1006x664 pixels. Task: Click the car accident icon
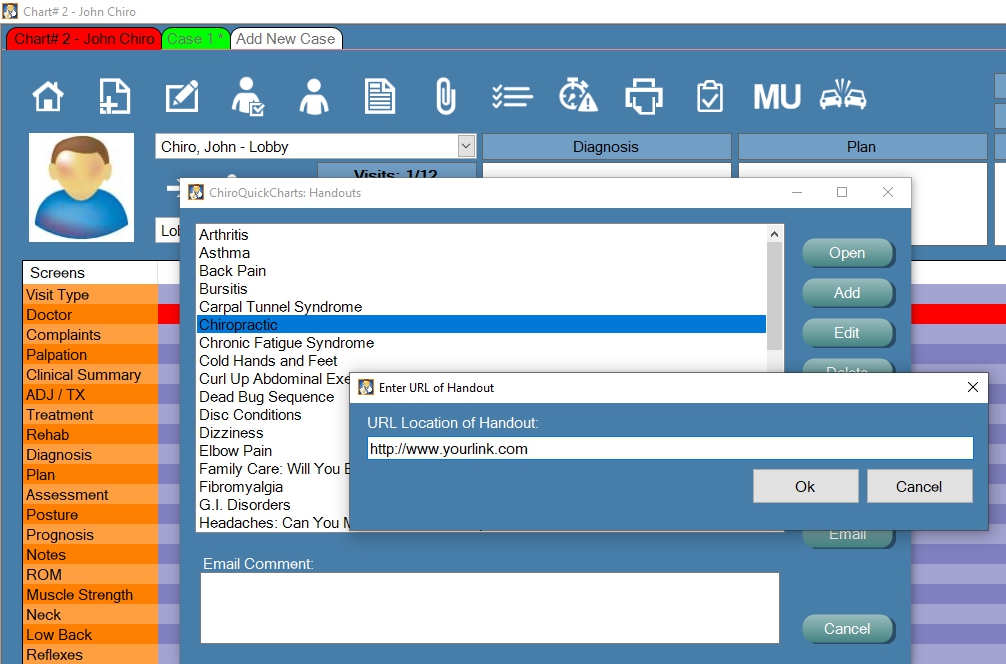click(843, 97)
